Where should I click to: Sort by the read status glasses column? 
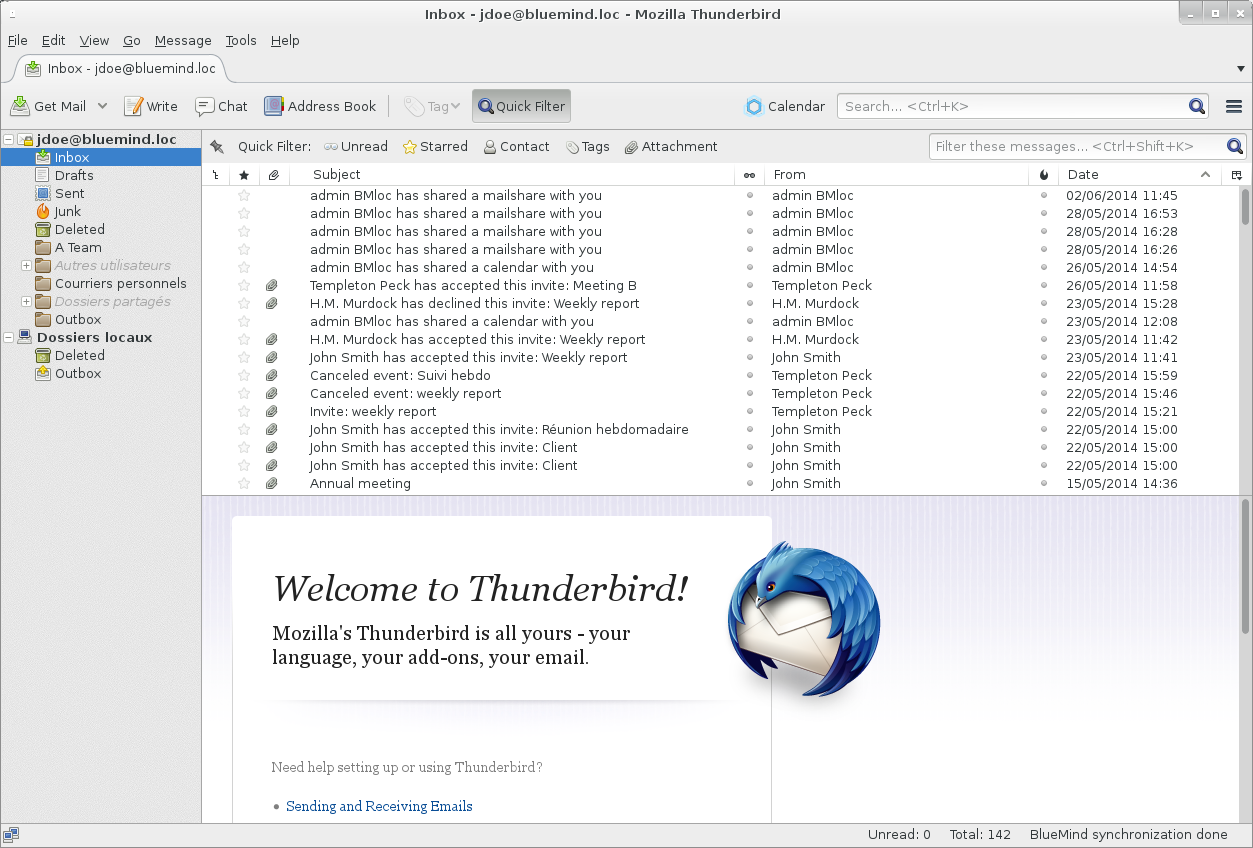749,175
